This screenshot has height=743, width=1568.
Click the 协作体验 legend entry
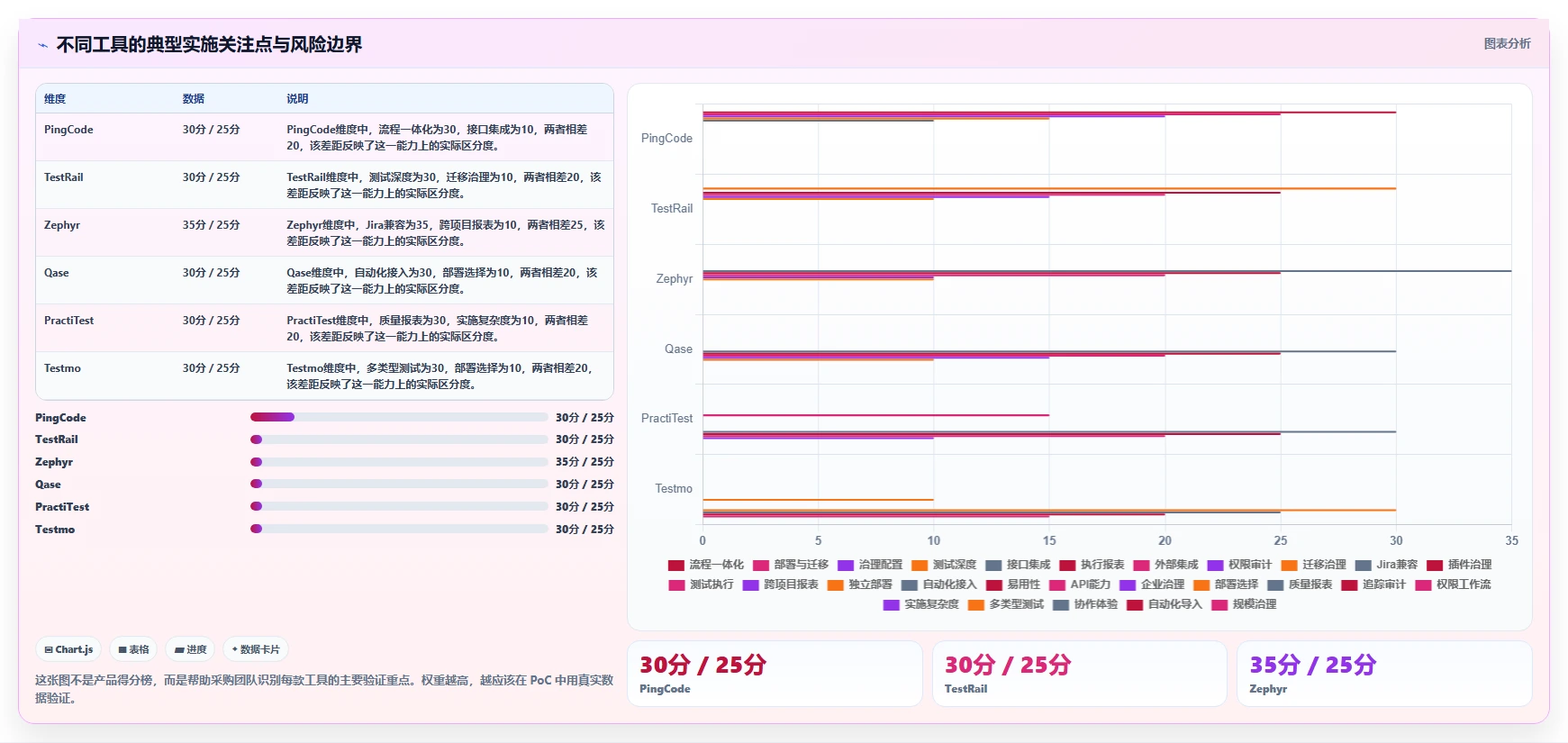[1085, 604]
